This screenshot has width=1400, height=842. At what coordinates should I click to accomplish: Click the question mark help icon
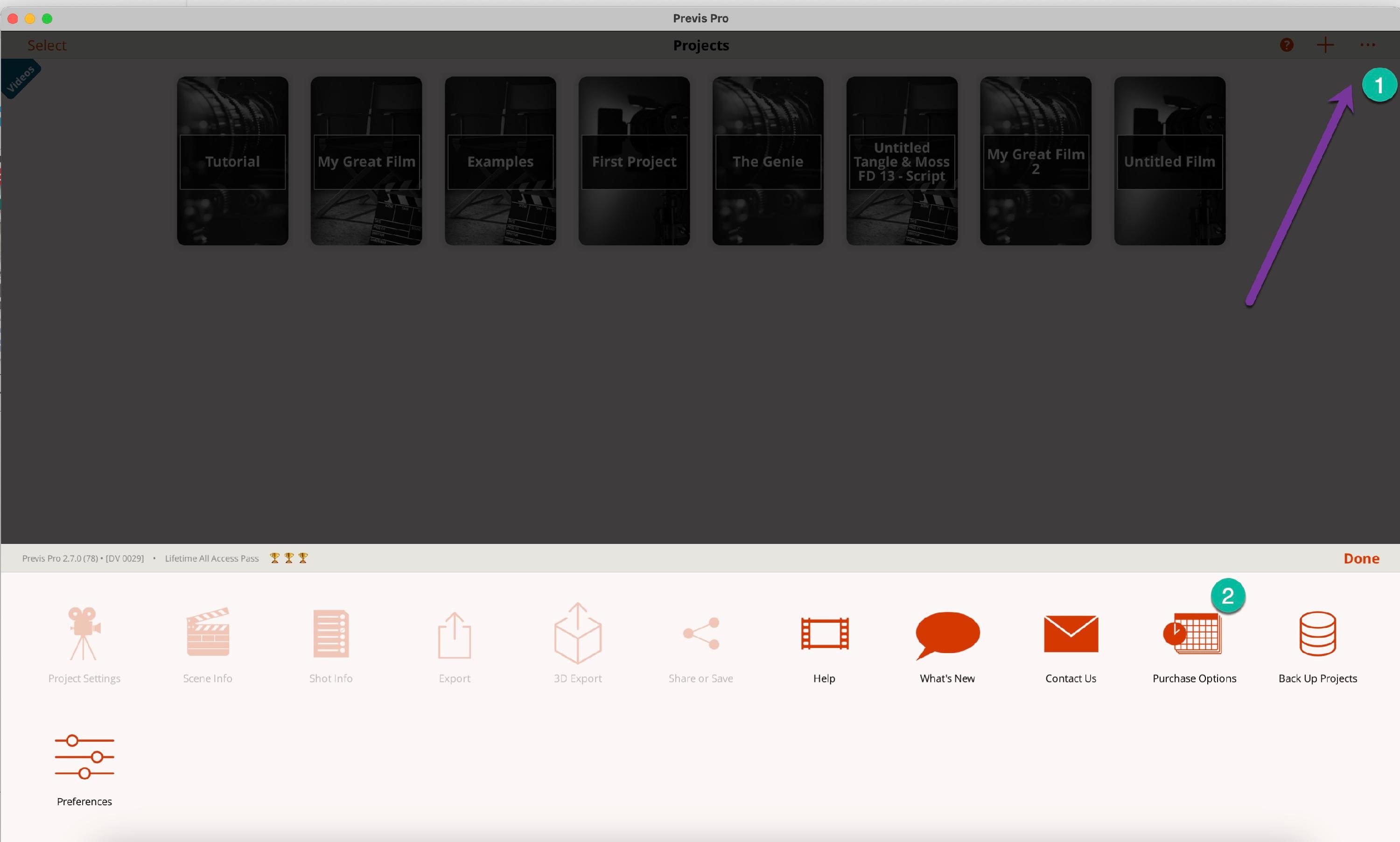1286,45
